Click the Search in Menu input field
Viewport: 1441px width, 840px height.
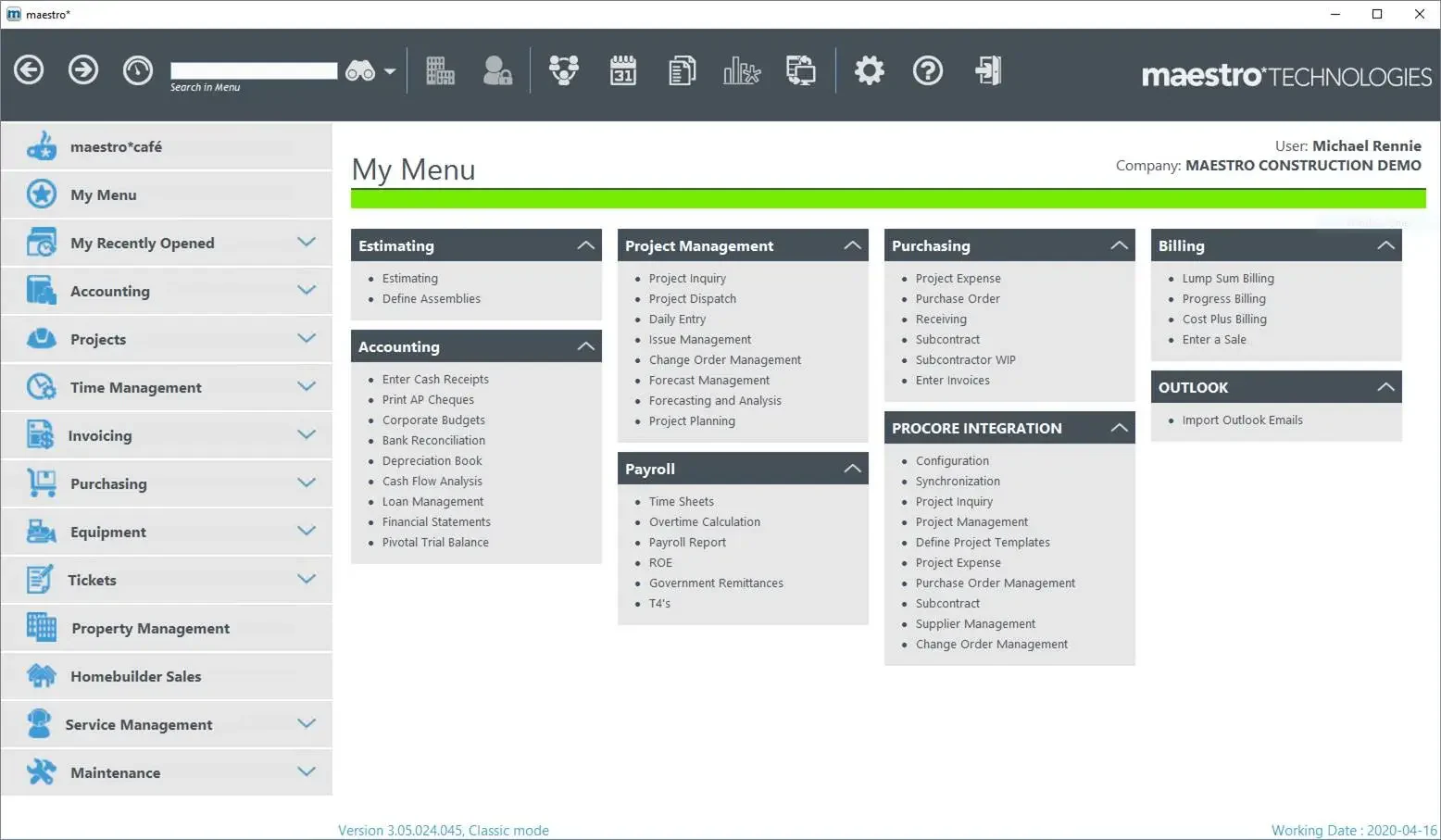coord(254,71)
